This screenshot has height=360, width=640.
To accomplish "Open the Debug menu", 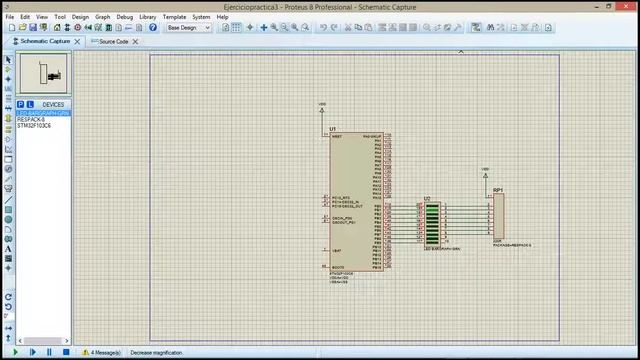I will pyautogui.click(x=124, y=17).
